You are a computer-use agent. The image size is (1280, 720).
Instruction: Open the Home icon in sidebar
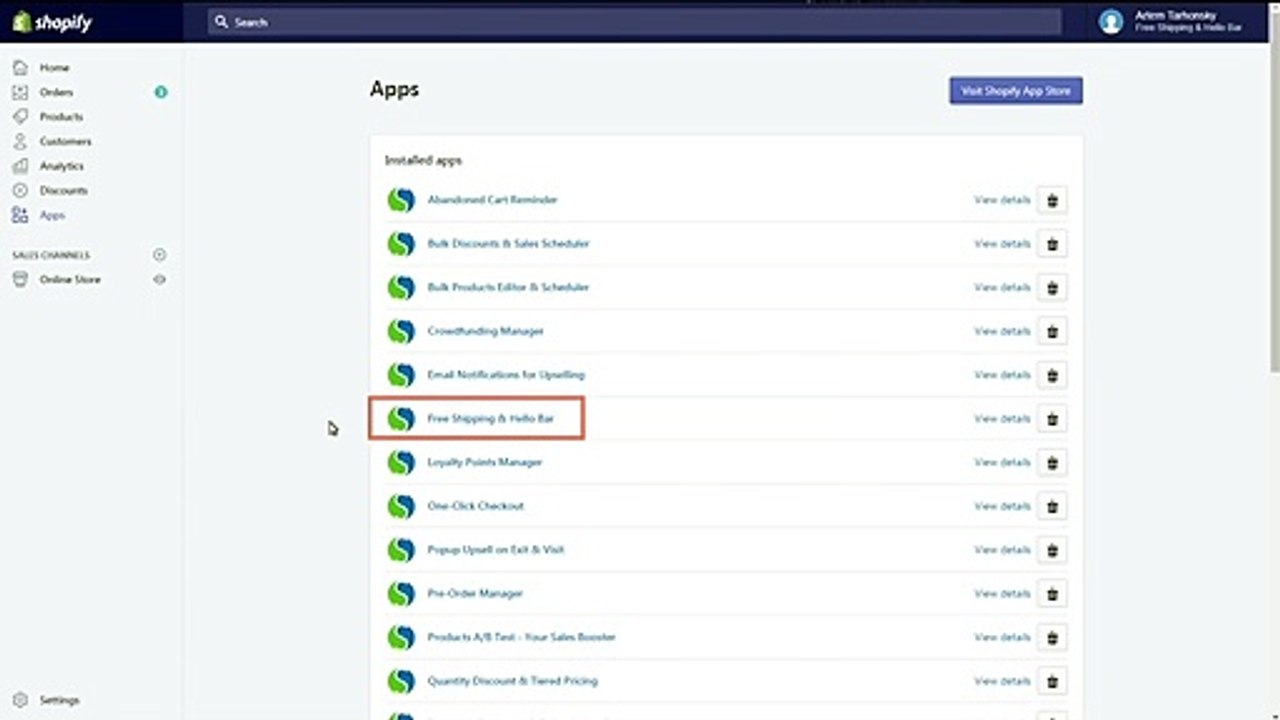click(20, 68)
